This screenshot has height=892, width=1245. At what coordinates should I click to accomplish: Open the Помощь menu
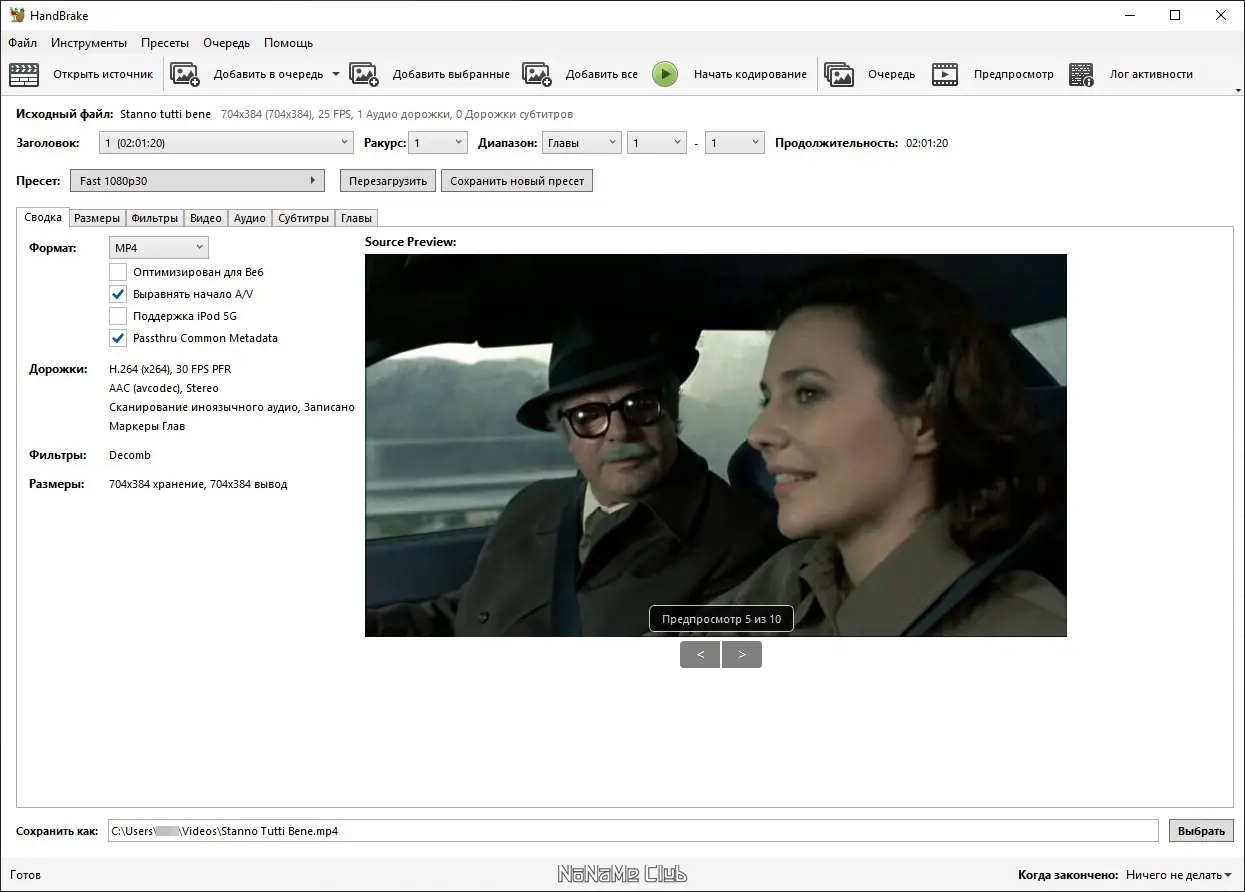coord(289,43)
